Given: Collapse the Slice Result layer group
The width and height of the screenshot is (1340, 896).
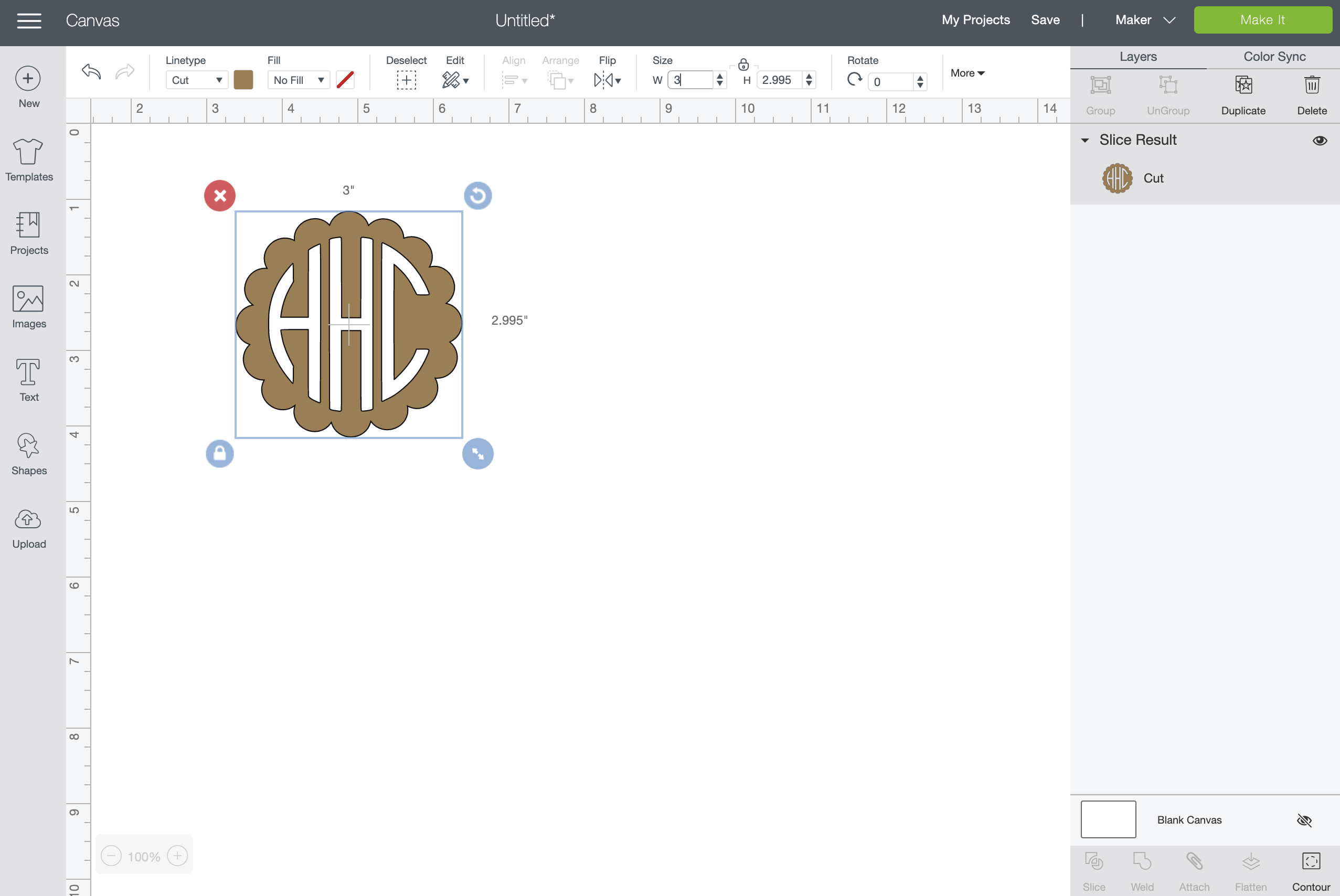Looking at the screenshot, I should click(x=1084, y=141).
